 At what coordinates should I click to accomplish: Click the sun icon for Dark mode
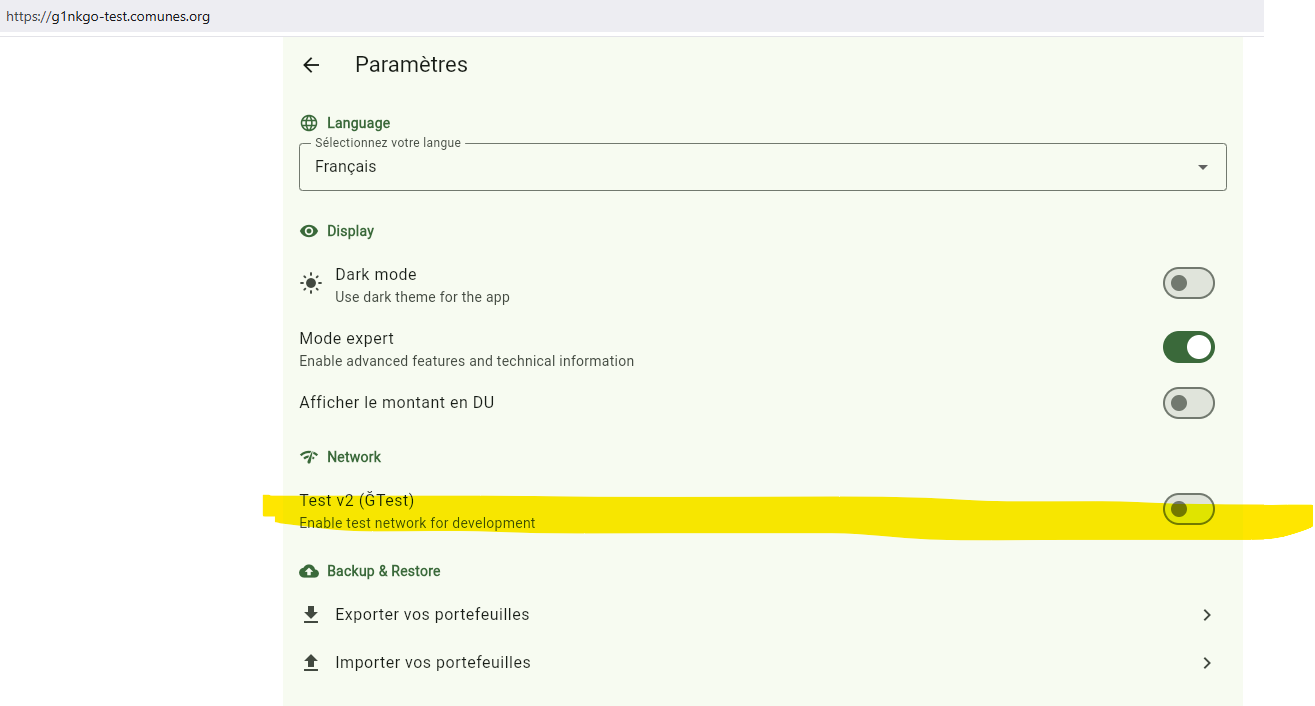(x=311, y=284)
